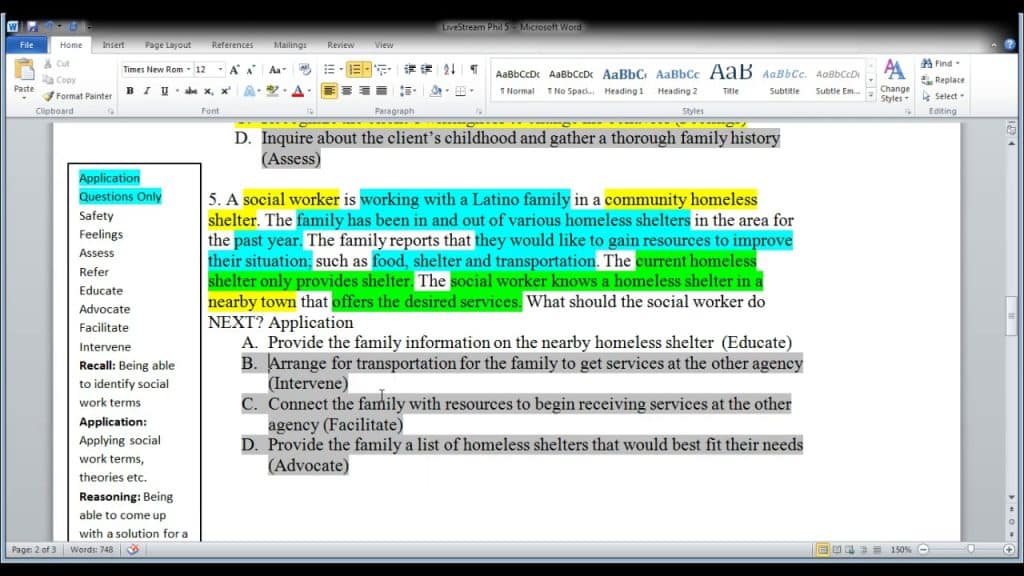1024x576 pixels.
Task: Switch to Mailings tab
Action: pyautogui.click(x=290, y=45)
